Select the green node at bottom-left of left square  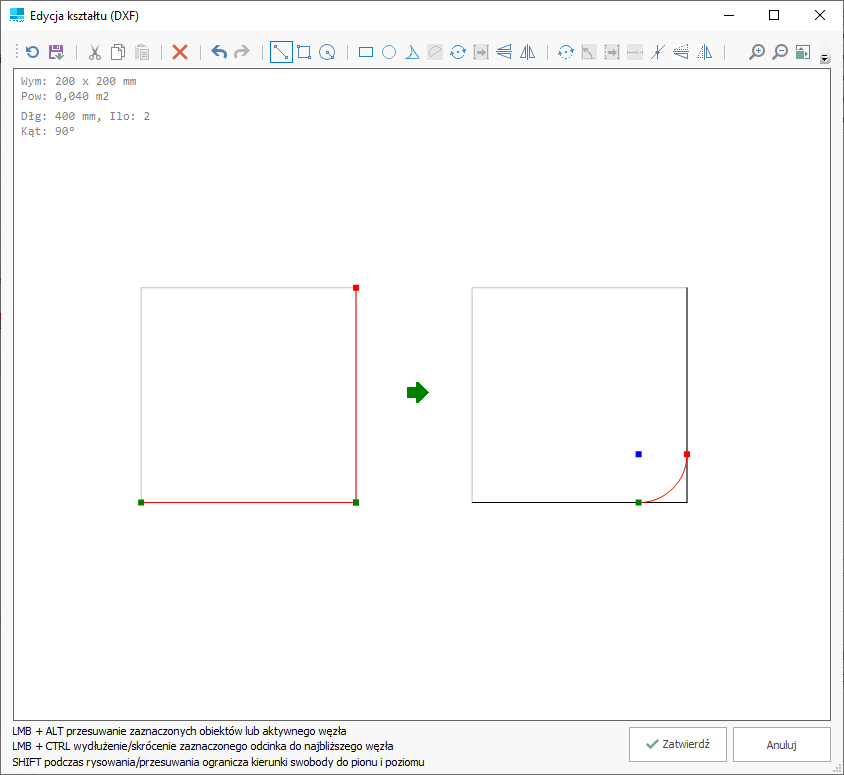141,502
